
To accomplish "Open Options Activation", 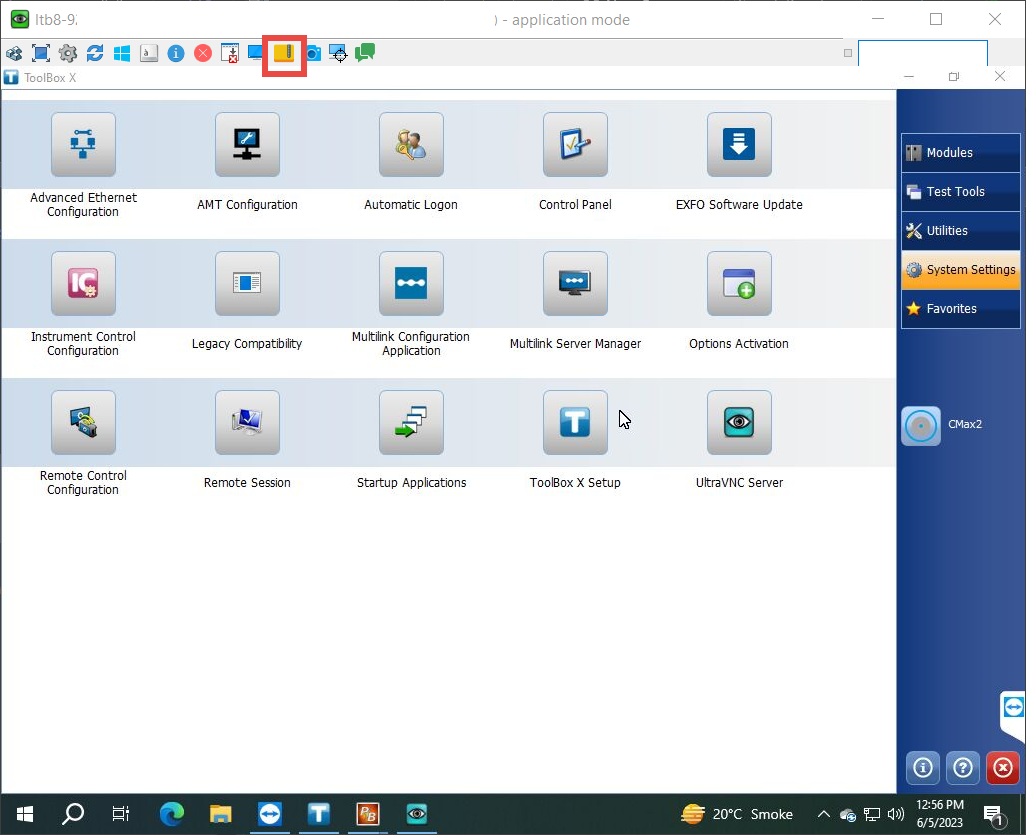I will click(739, 283).
